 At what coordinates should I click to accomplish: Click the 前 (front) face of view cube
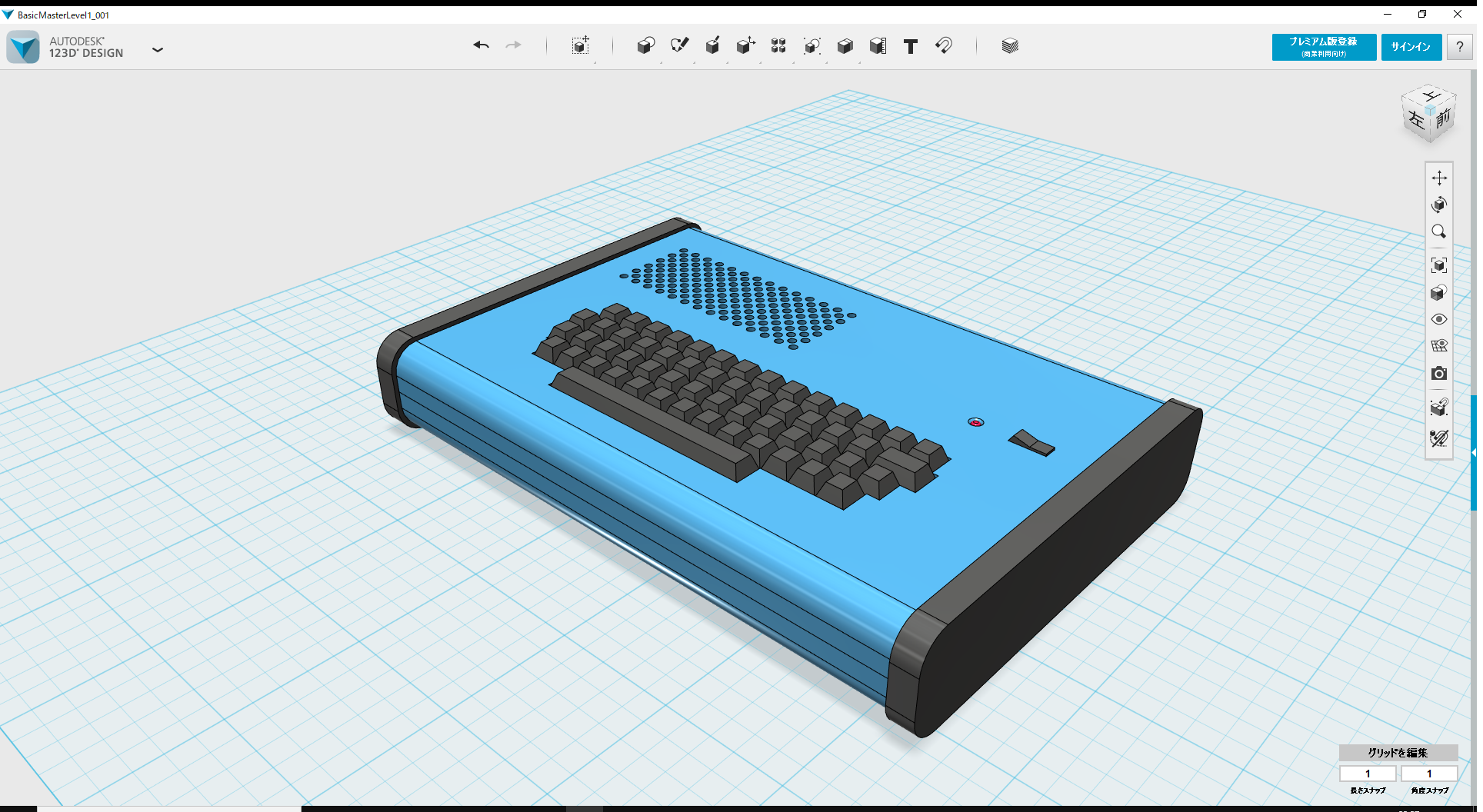click(x=1443, y=118)
